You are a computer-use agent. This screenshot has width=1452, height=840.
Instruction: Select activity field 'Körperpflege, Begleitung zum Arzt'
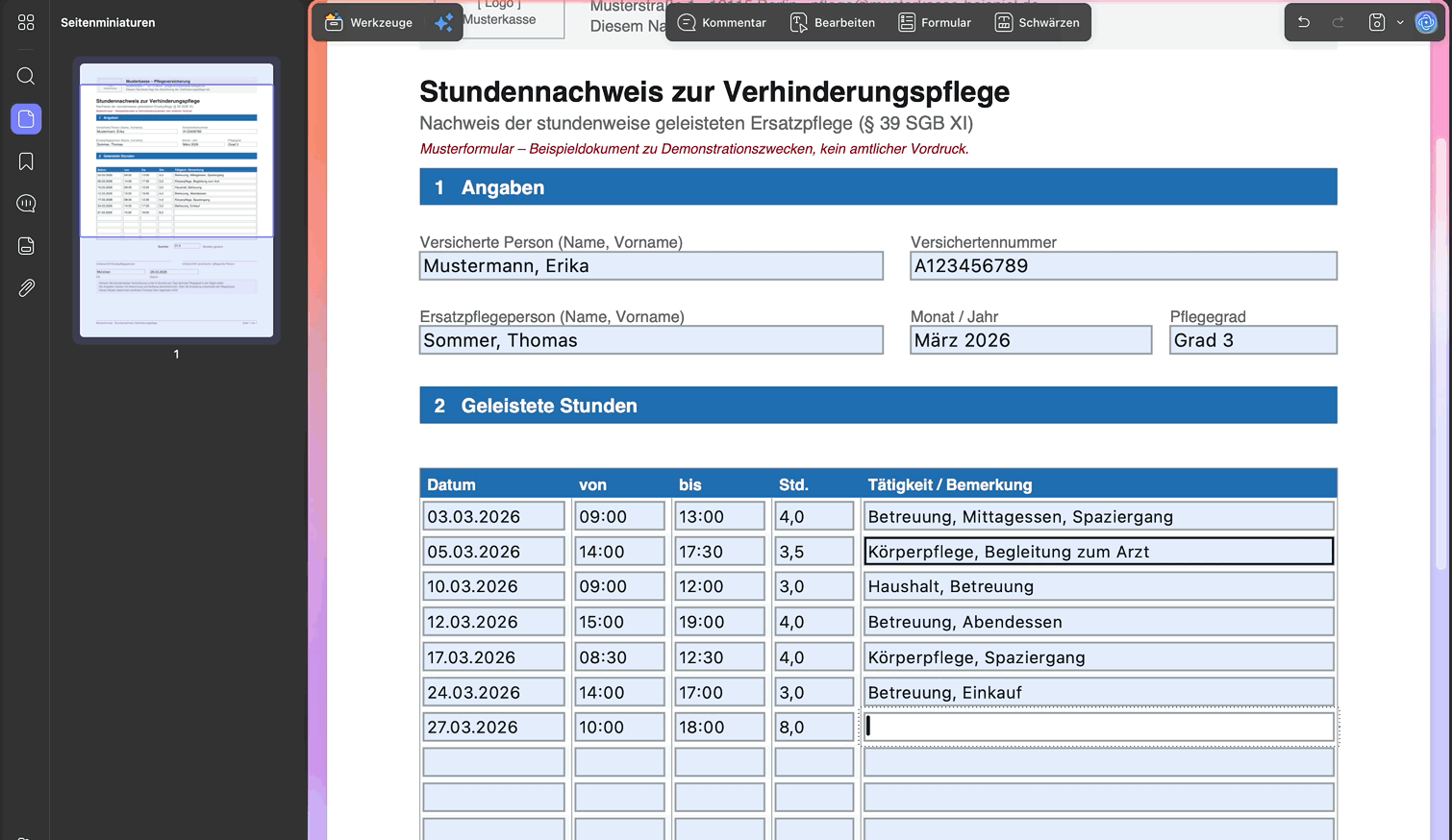click(x=1098, y=552)
